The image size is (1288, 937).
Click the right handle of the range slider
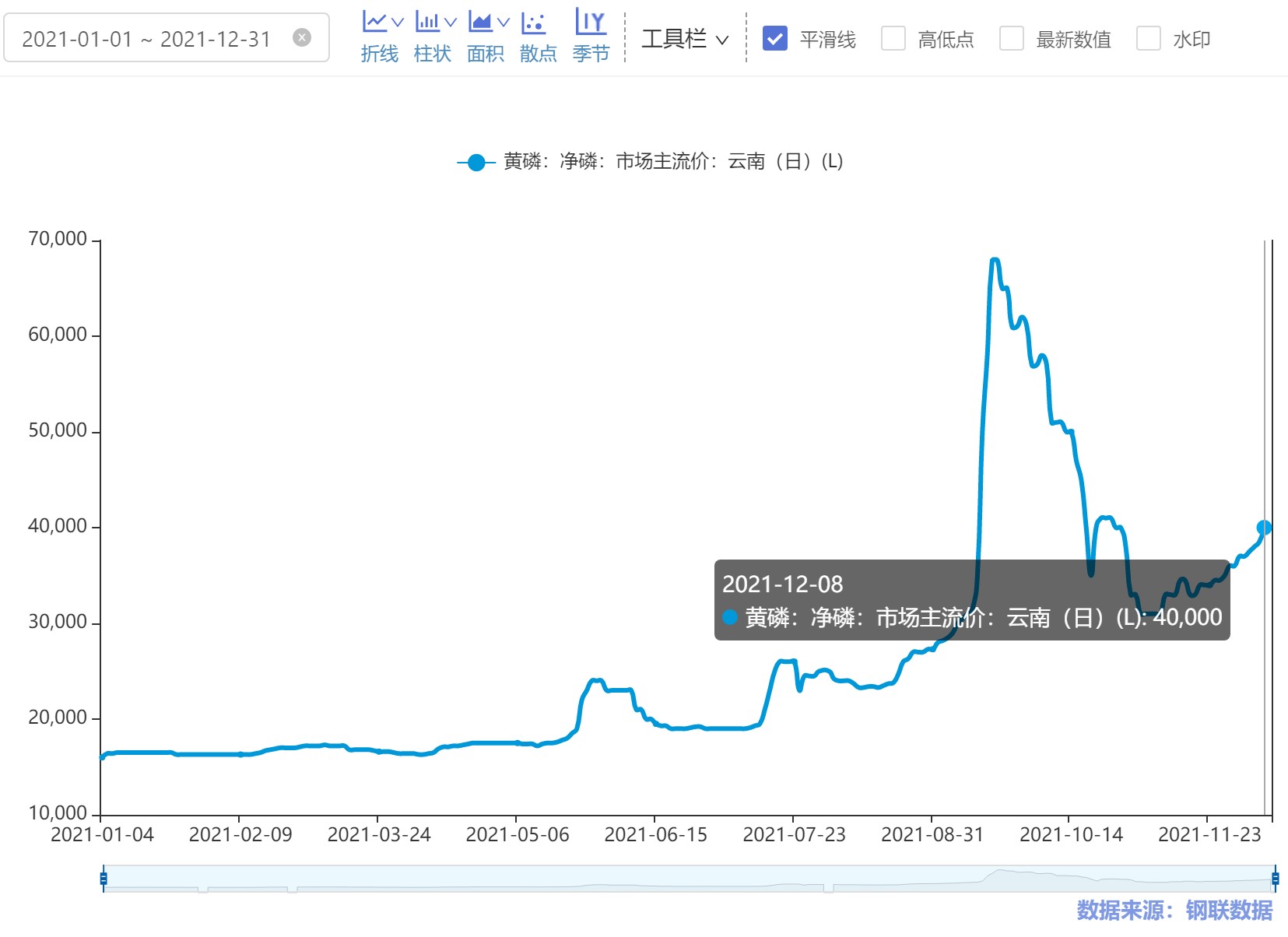(x=1275, y=879)
